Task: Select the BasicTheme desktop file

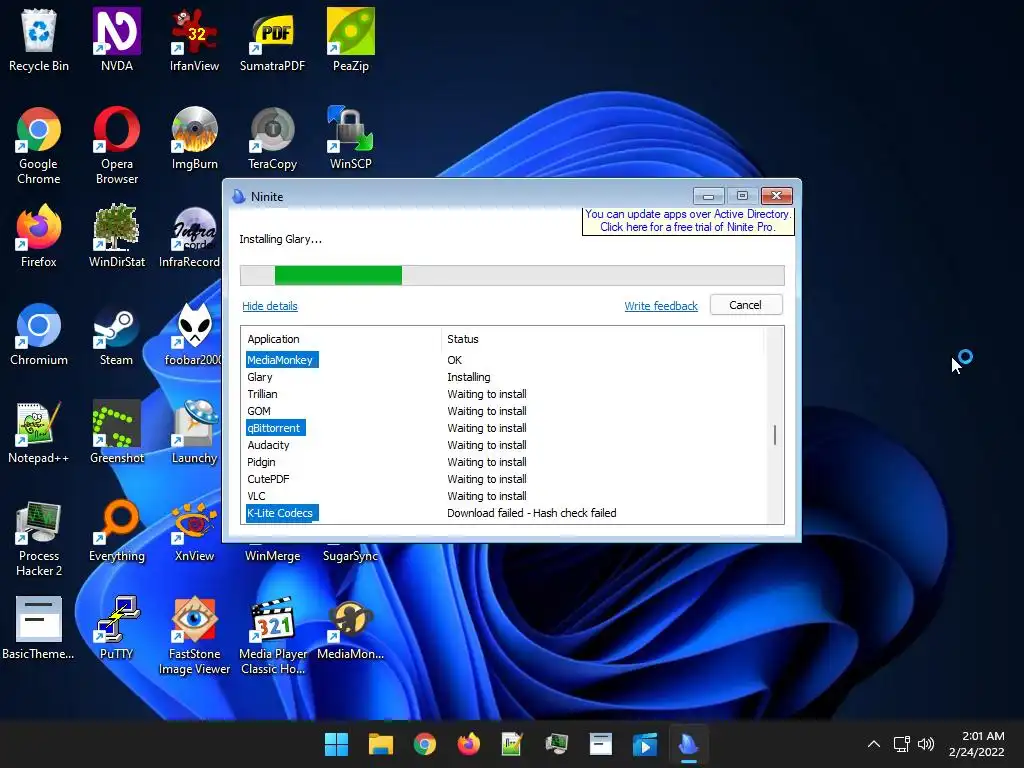Action: coord(39,628)
